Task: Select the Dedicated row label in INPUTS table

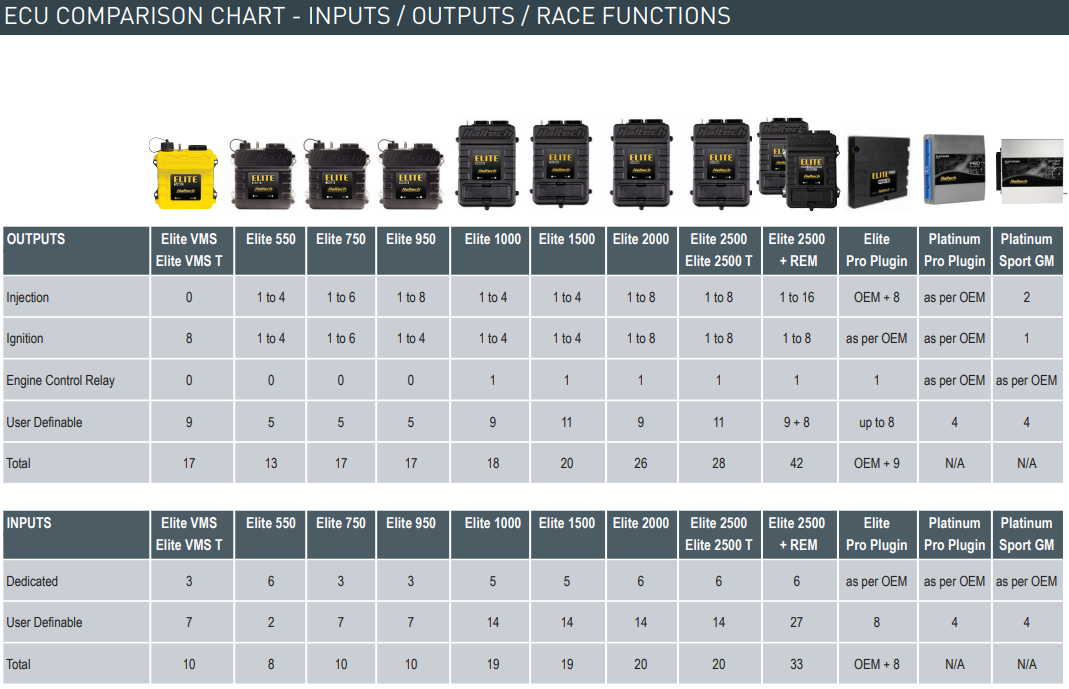Action: pyautogui.click(x=32, y=581)
